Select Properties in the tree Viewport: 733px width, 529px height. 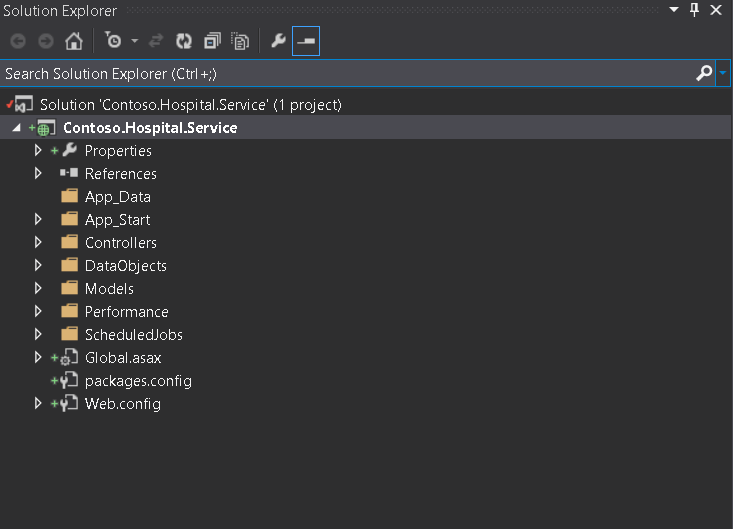[118, 151]
